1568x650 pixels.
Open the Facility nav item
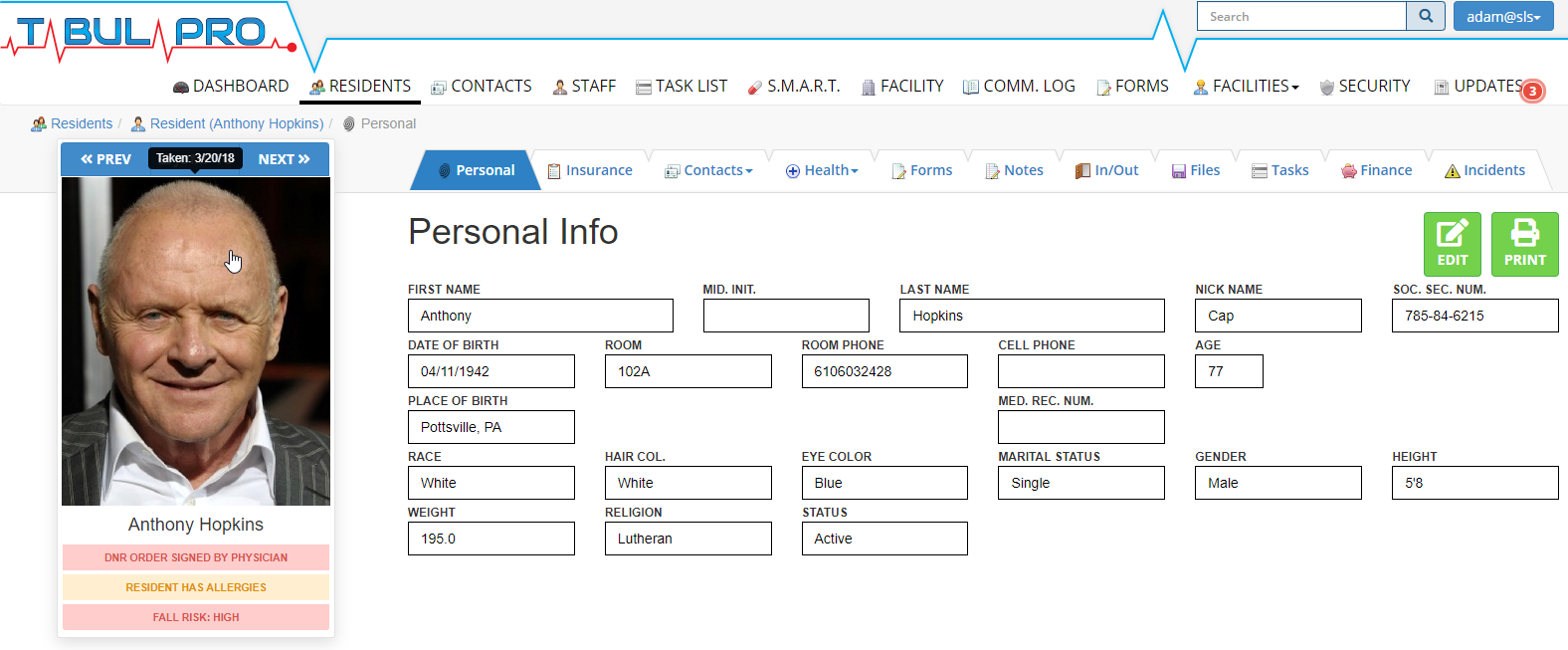pyautogui.click(x=902, y=87)
